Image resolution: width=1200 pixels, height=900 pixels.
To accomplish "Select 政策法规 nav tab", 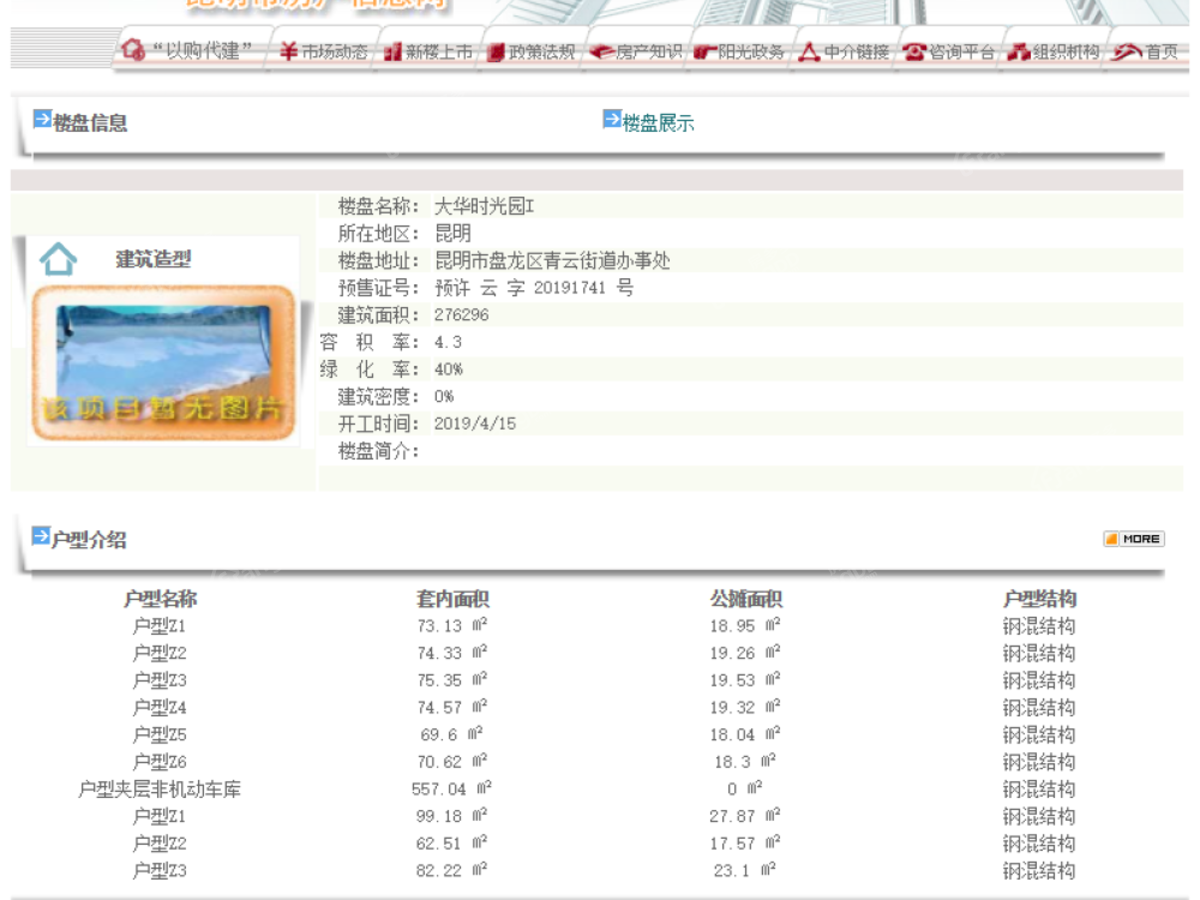I will pyautogui.click(x=532, y=52).
